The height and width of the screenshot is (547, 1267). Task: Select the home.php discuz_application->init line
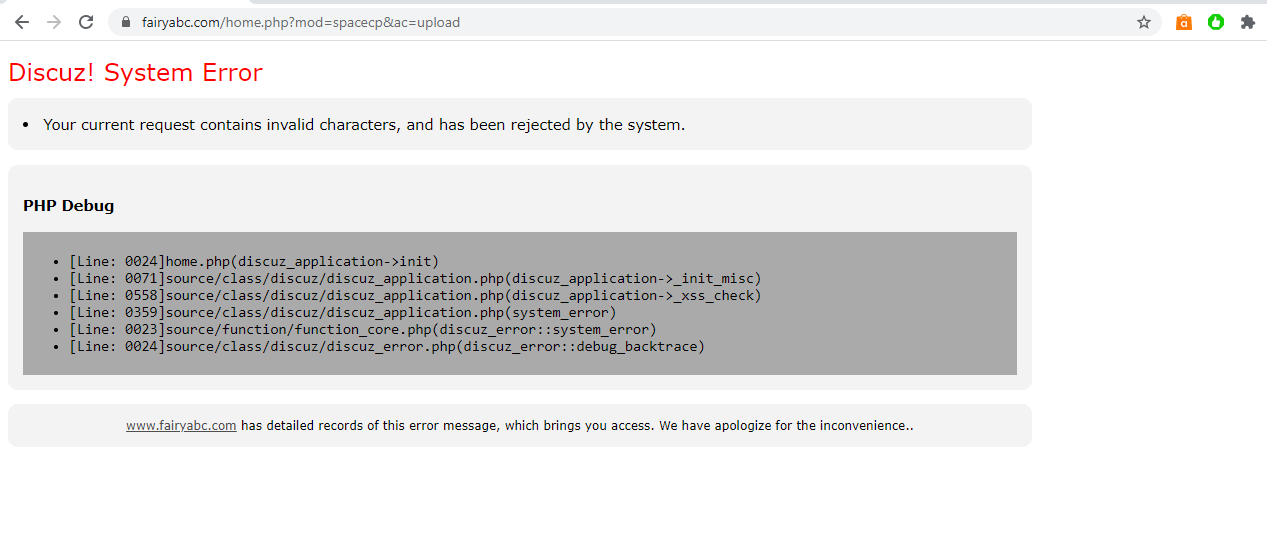(x=254, y=262)
